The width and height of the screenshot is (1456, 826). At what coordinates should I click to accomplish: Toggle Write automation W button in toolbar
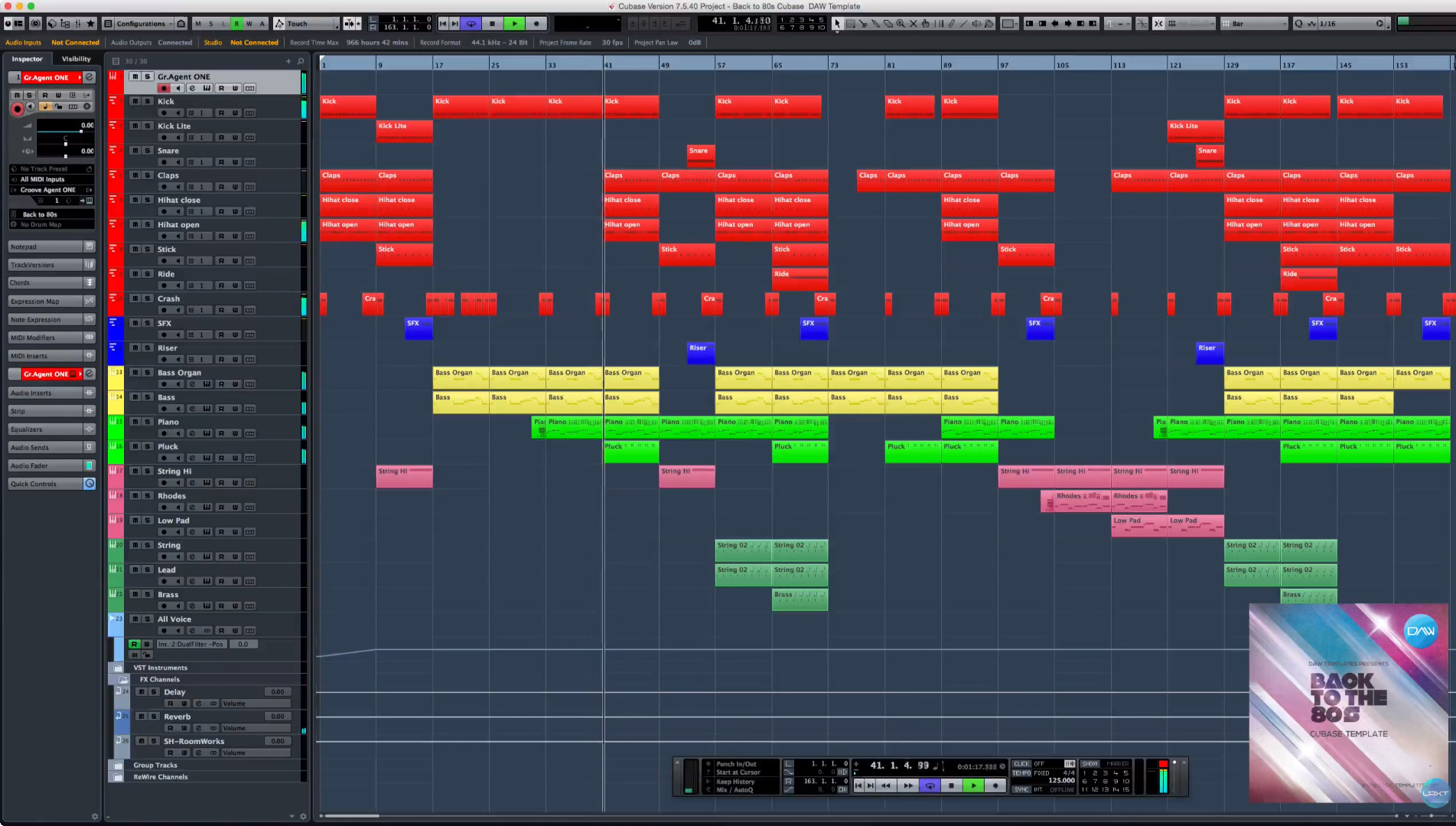coord(249,24)
